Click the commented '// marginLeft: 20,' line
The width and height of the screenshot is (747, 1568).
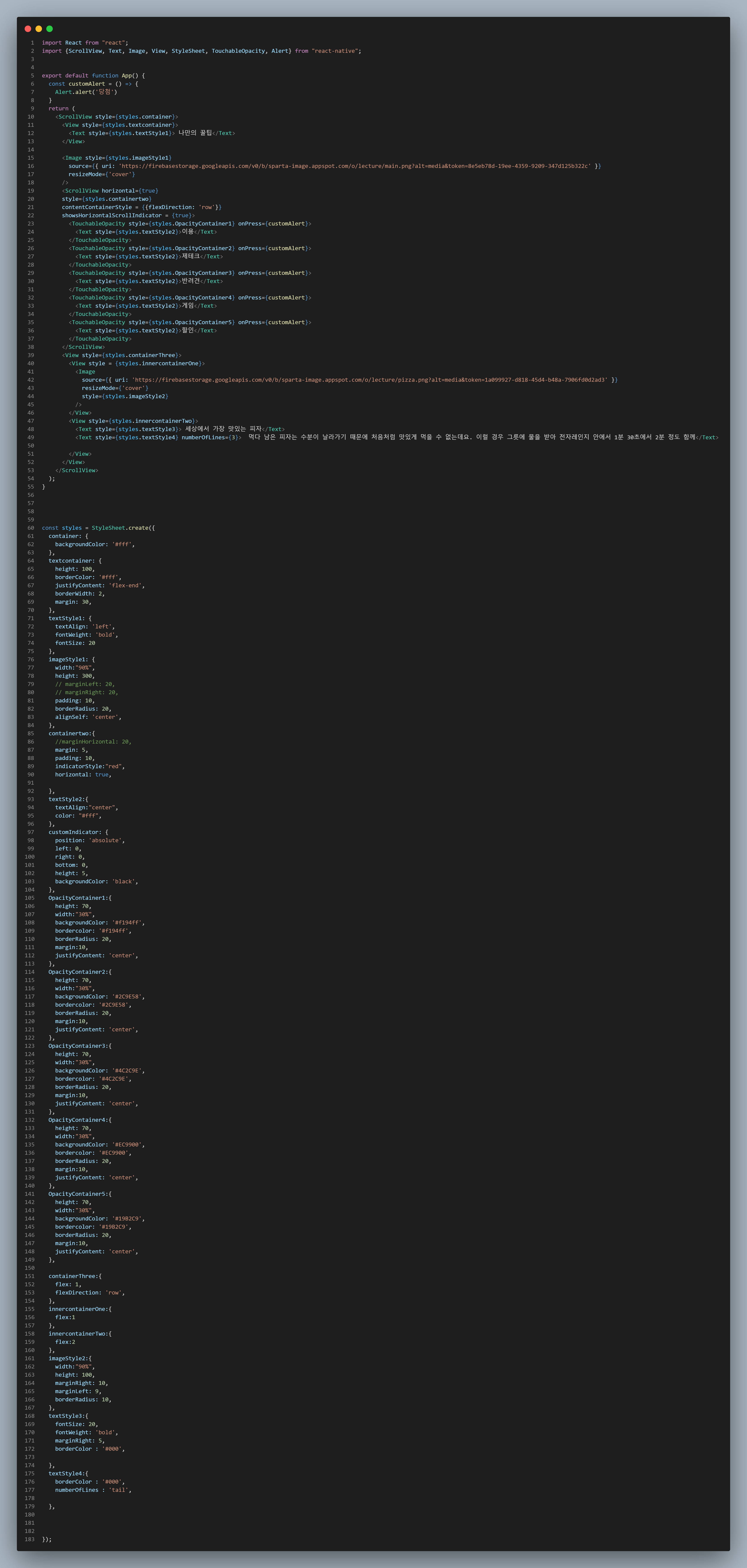(85, 684)
